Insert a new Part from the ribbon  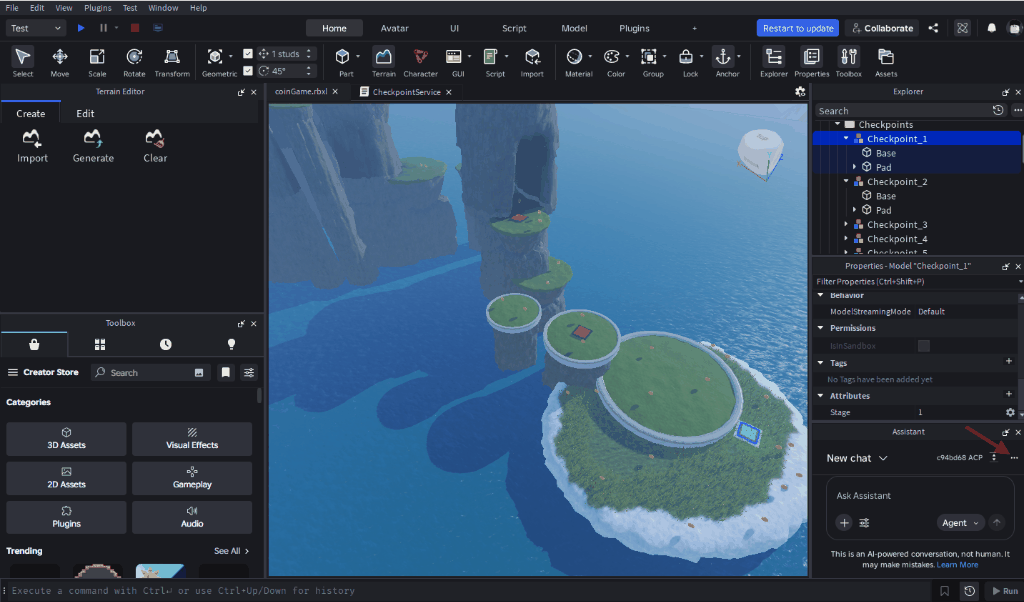pyautogui.click(x=343, y=63)
